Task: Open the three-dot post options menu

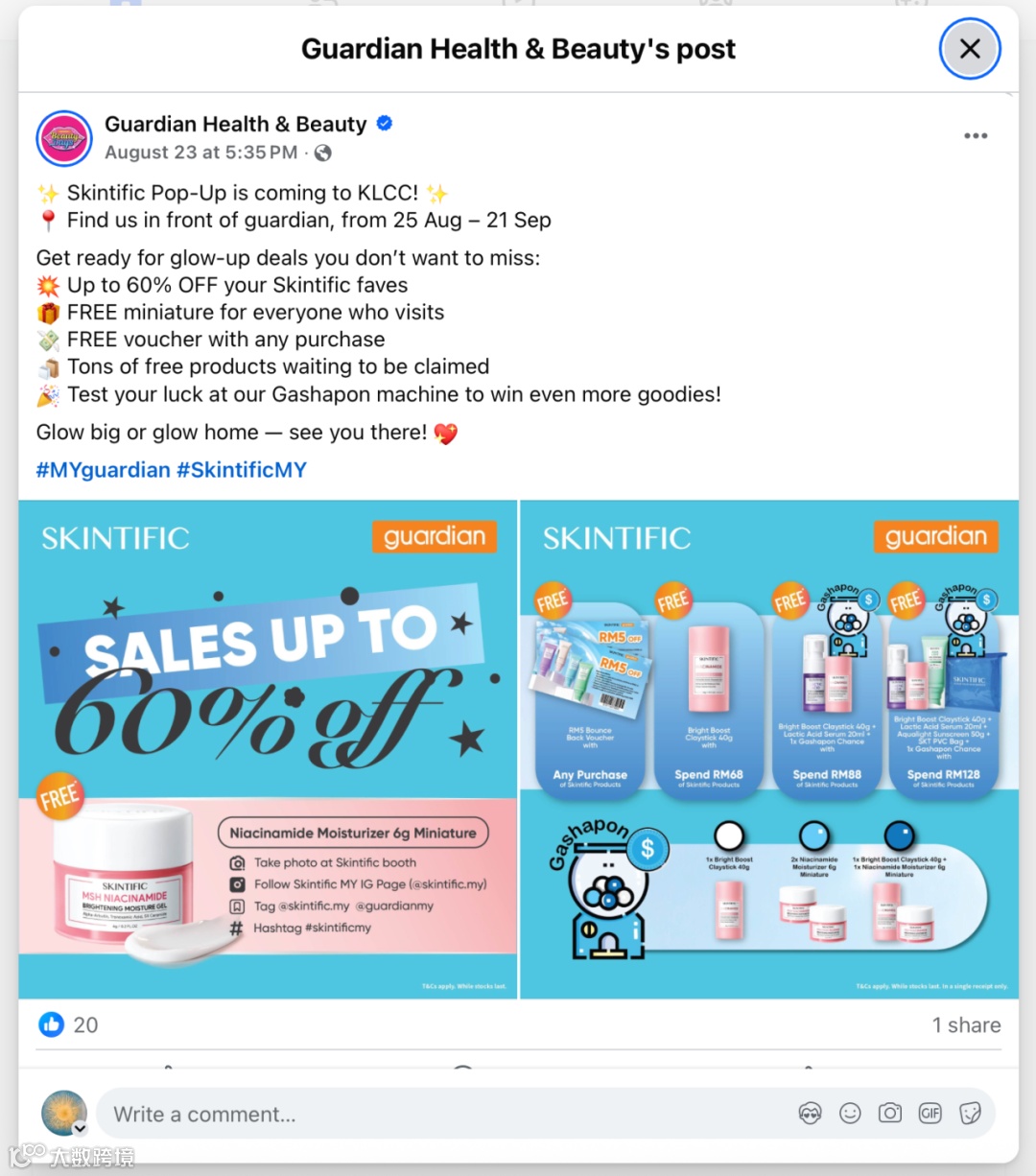Action: (976, 136)
